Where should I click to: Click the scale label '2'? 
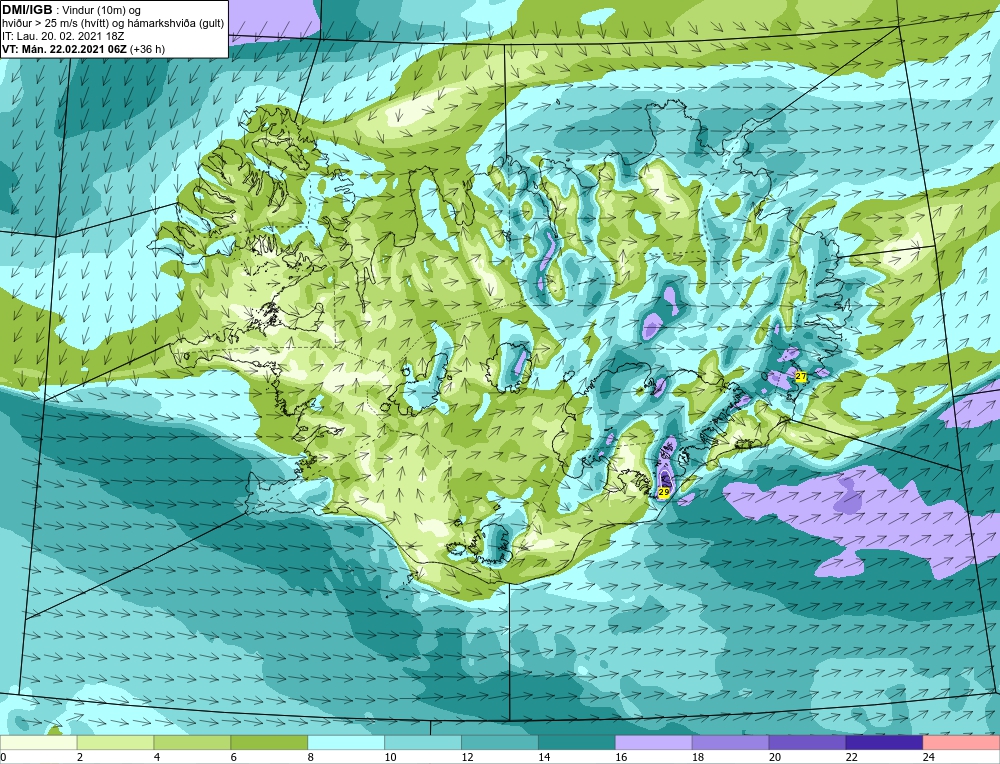[80, 757]
